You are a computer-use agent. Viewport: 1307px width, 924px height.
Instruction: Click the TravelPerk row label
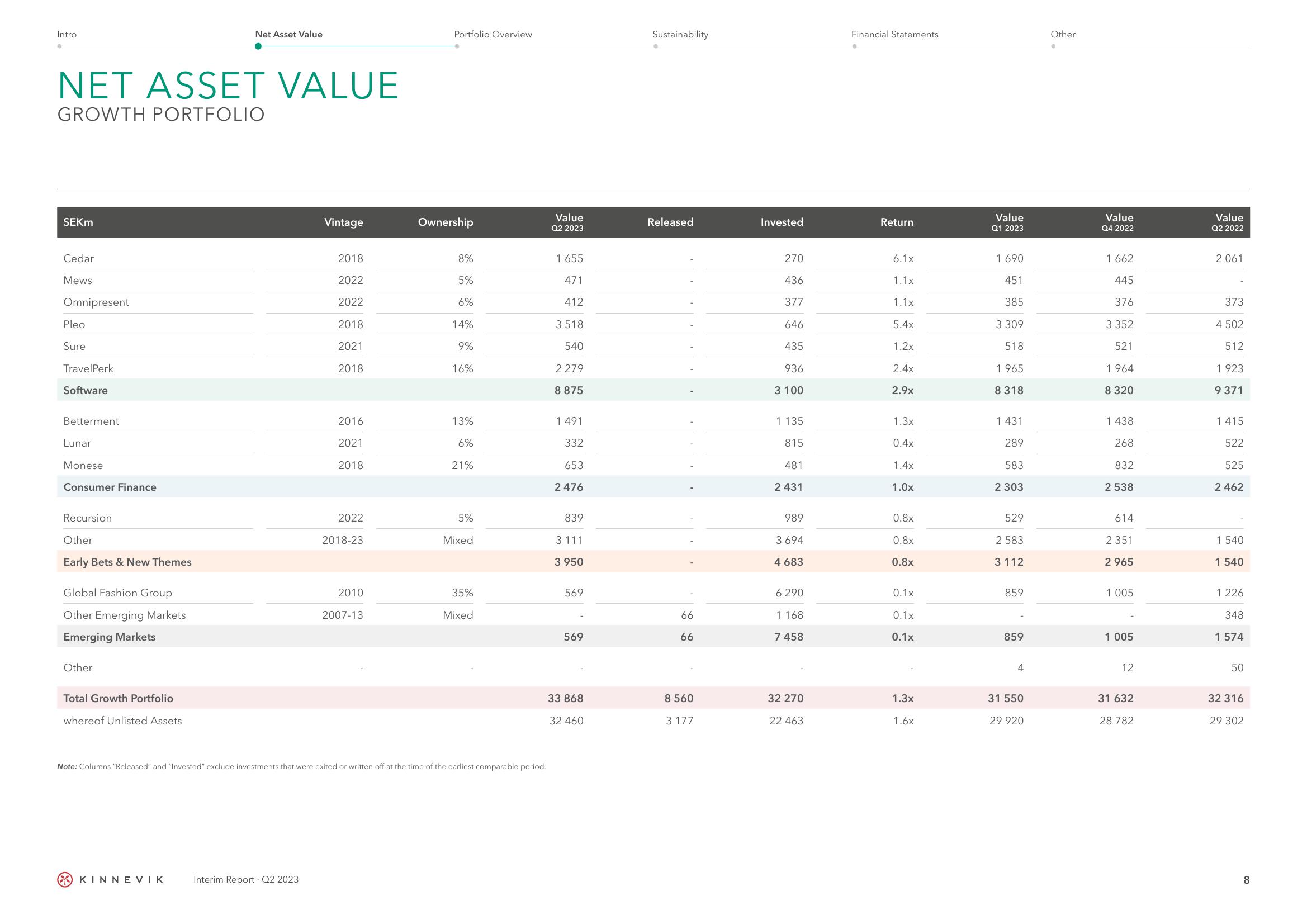[x=88, y=368]
